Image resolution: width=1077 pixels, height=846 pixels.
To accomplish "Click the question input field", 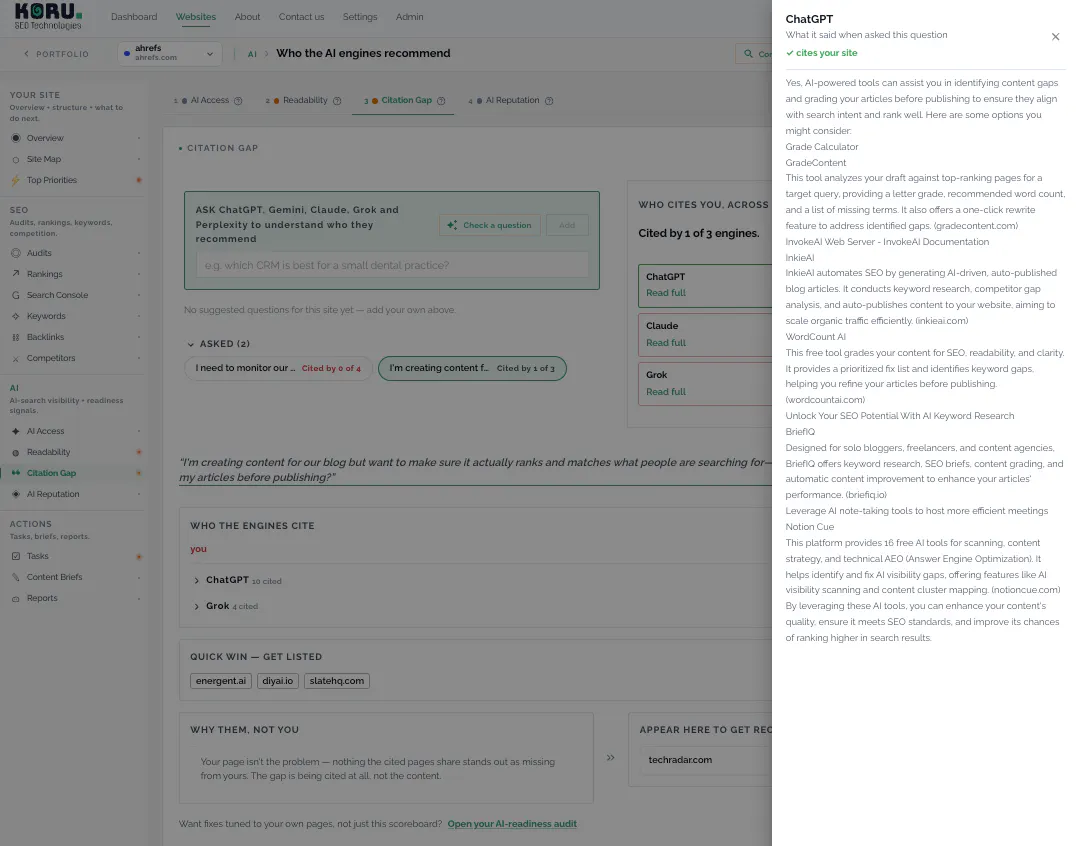I will coord(392,265).
